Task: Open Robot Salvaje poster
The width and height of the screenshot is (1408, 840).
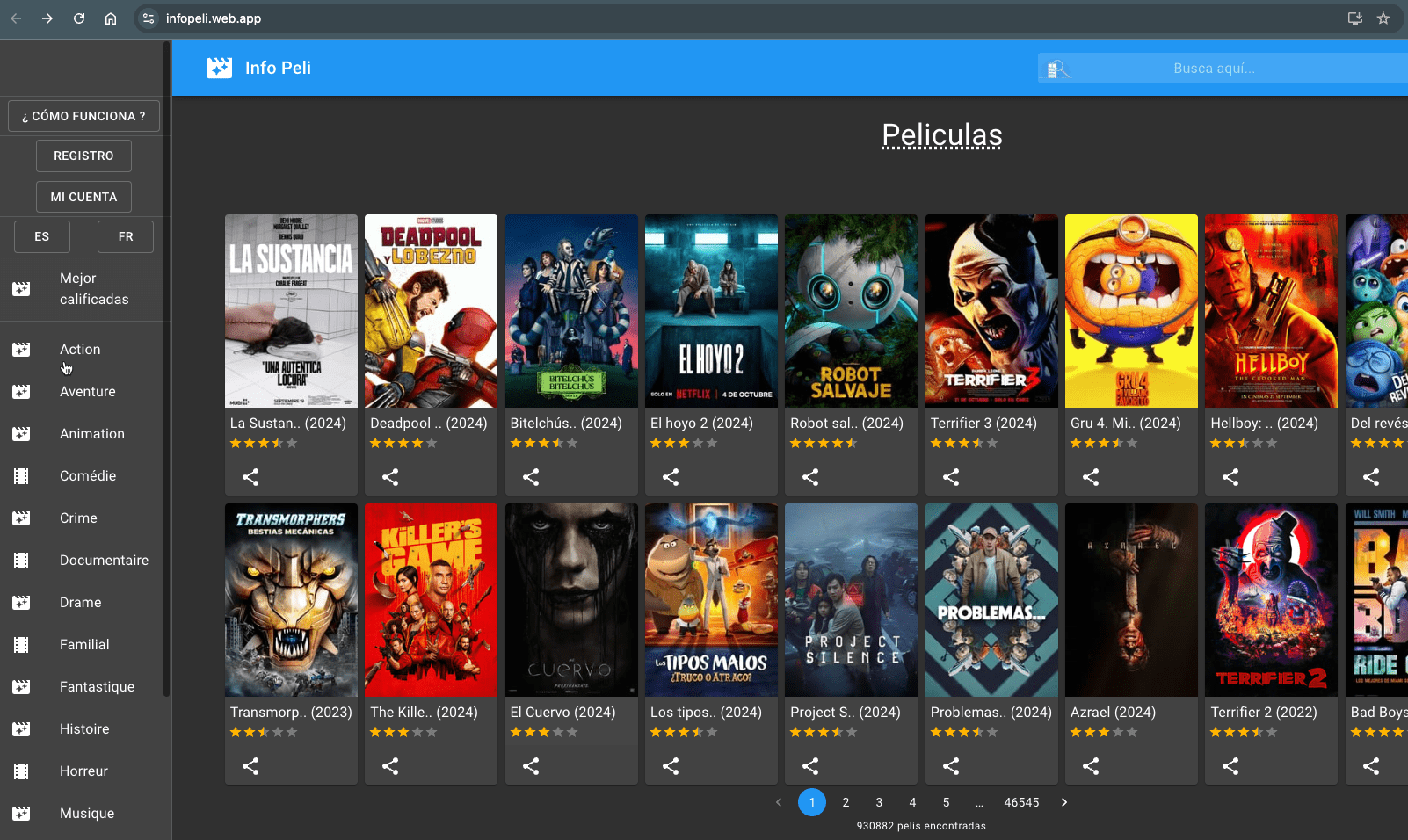Action: (x=851, y=311)
